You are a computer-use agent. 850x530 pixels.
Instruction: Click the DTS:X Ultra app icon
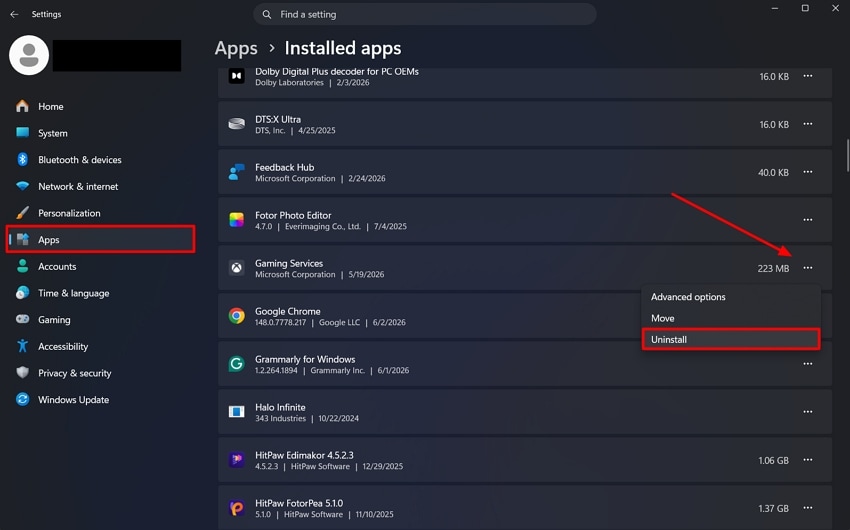236,124
